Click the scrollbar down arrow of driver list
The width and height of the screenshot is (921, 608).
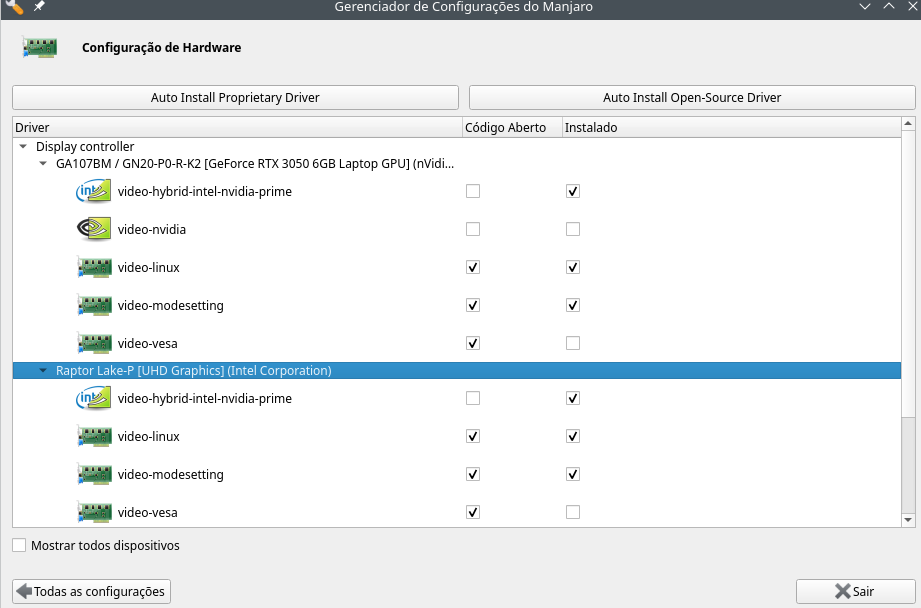[x=908, y=520]
